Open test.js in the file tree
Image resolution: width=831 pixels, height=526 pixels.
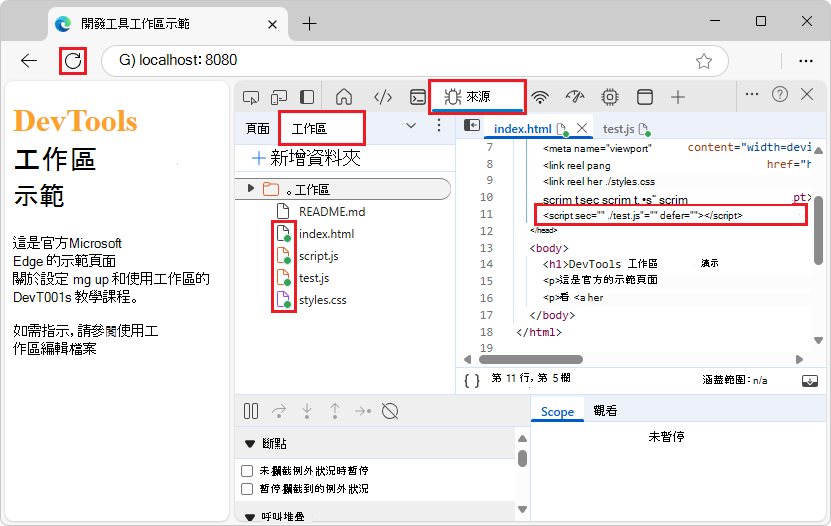pos(314,278)
